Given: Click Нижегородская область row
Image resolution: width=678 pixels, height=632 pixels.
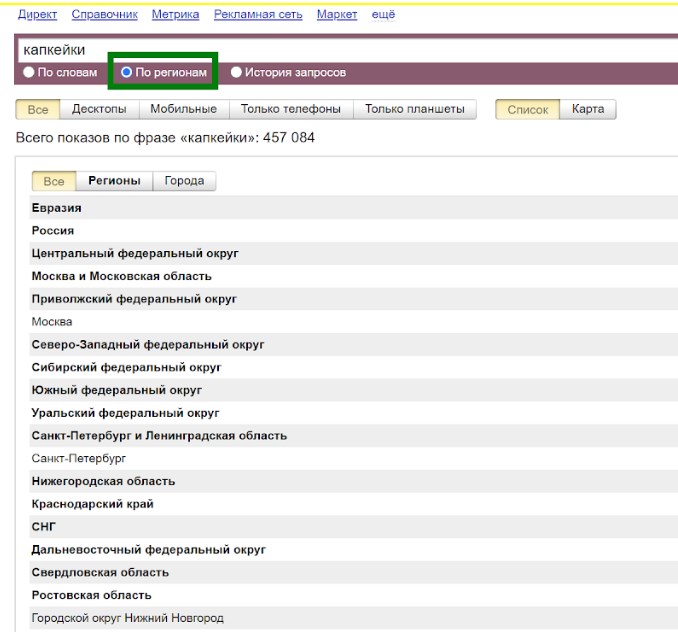Looking at the screenshot, I should point(354,482).
